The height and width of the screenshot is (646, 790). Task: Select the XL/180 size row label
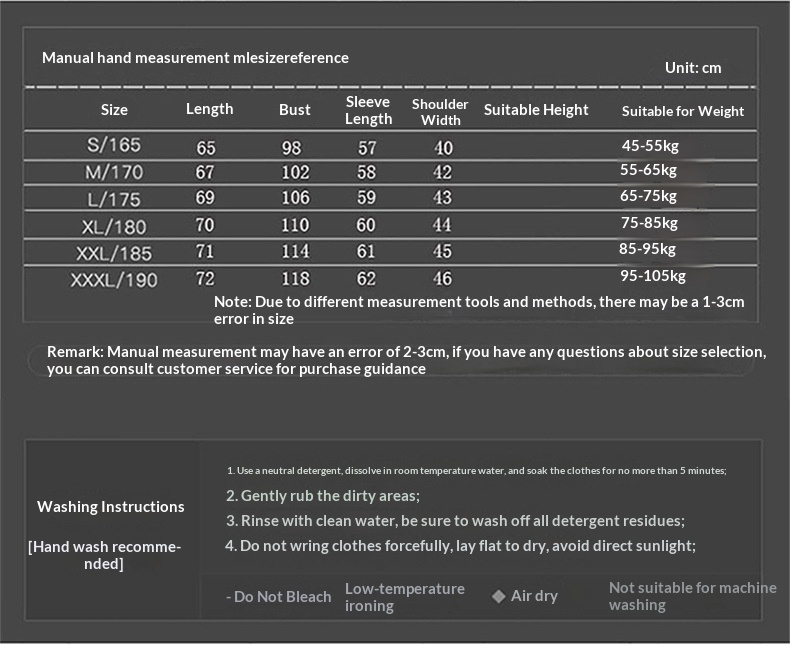(114, 224)
